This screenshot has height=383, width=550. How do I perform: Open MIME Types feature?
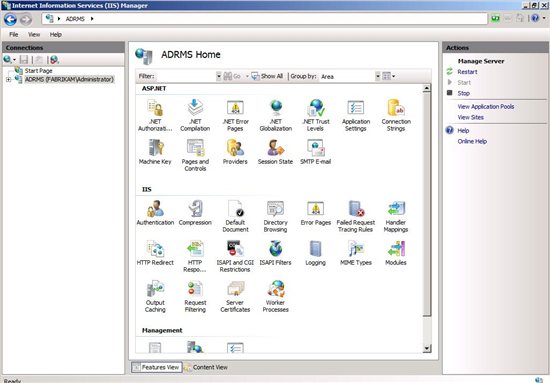[x=356, y=253]
